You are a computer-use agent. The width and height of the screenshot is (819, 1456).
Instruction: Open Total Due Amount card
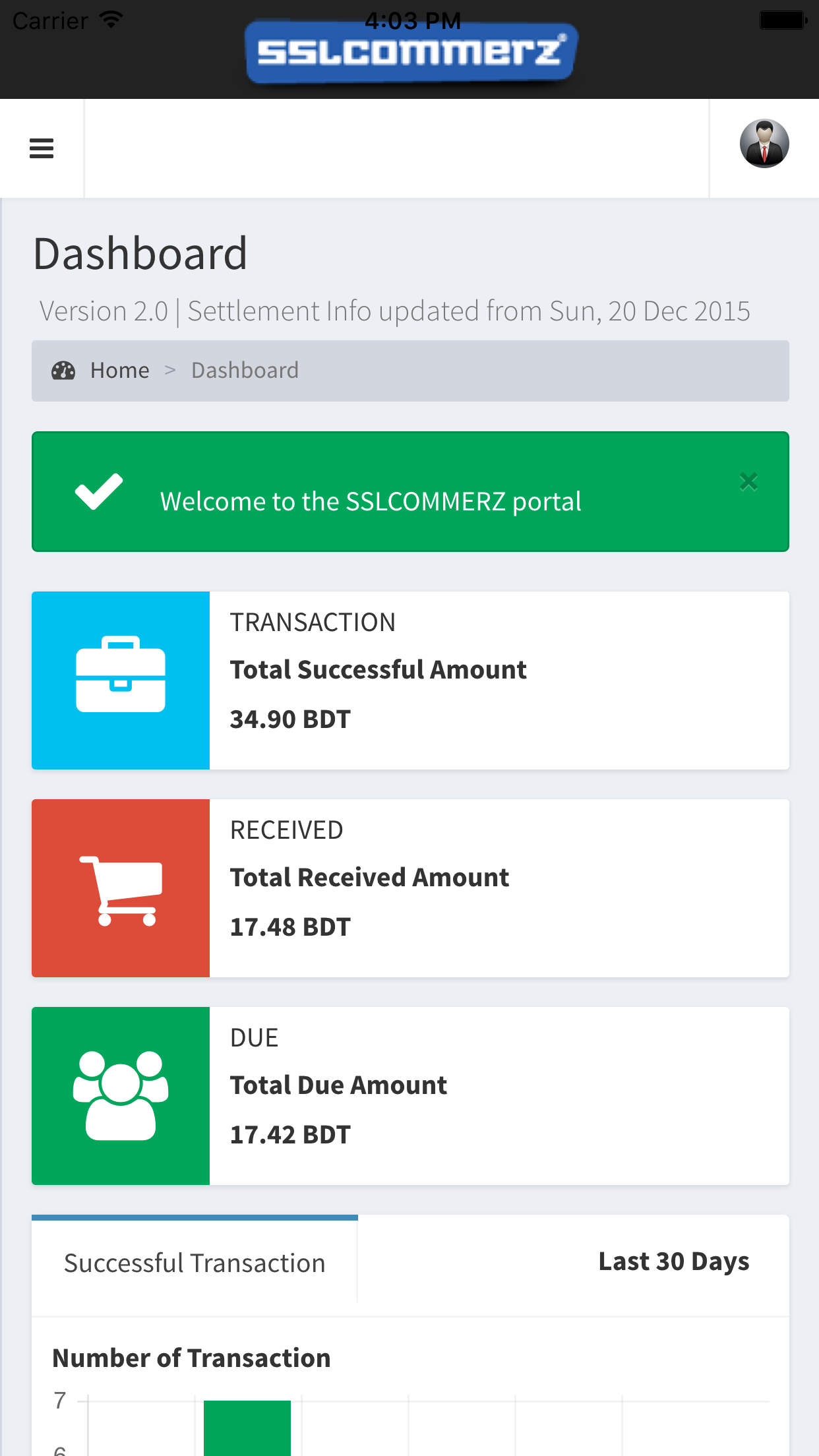coord(410,1096)
